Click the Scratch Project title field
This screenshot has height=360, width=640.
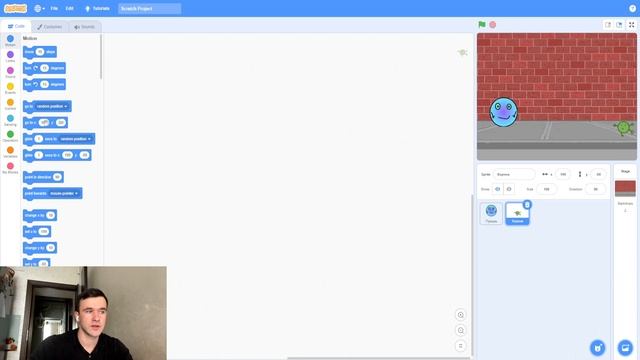pos(149,8)
